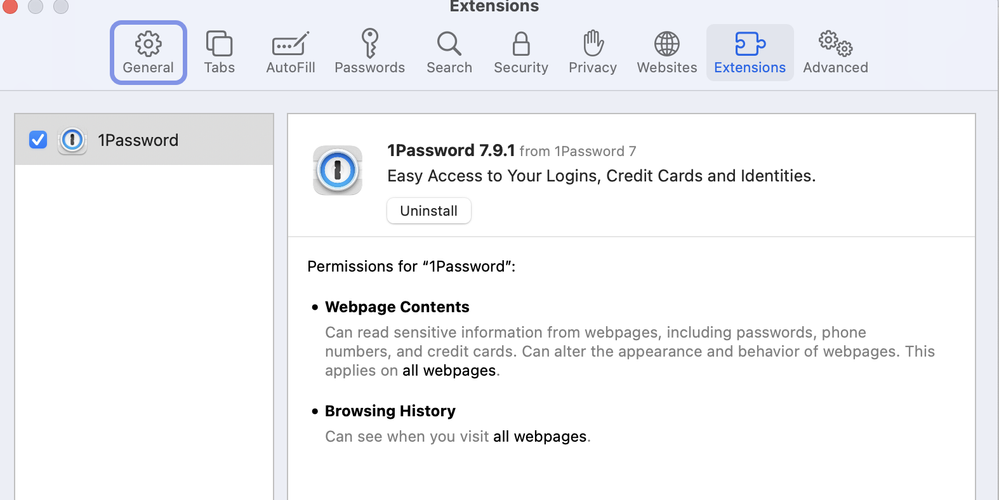Go to the Security lock pane
999x500 pixels.
(x=520, y=44)
